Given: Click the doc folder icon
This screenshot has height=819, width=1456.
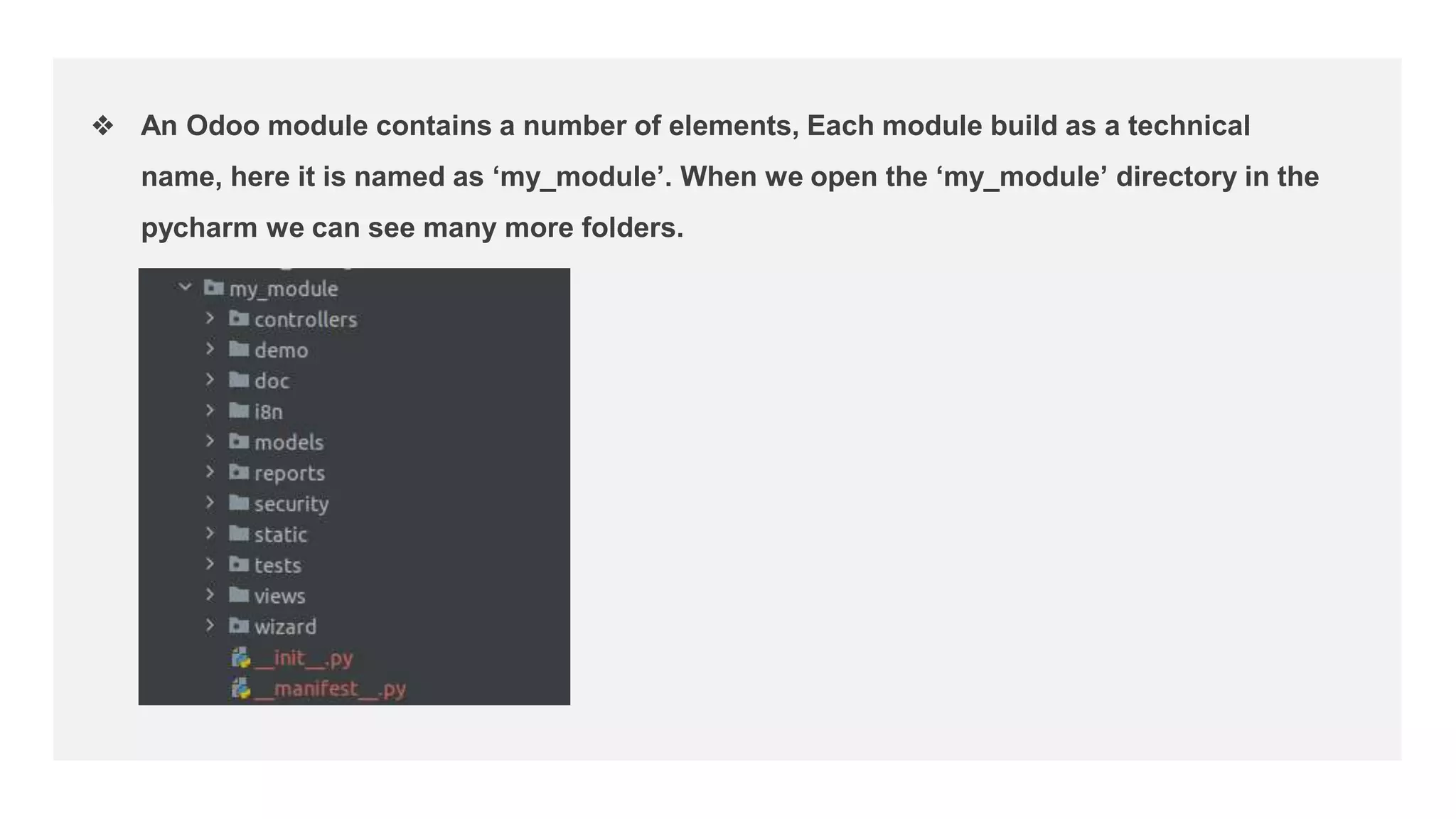Looking at the screenshot, I should pyautogui.click(x=239, y=380).
